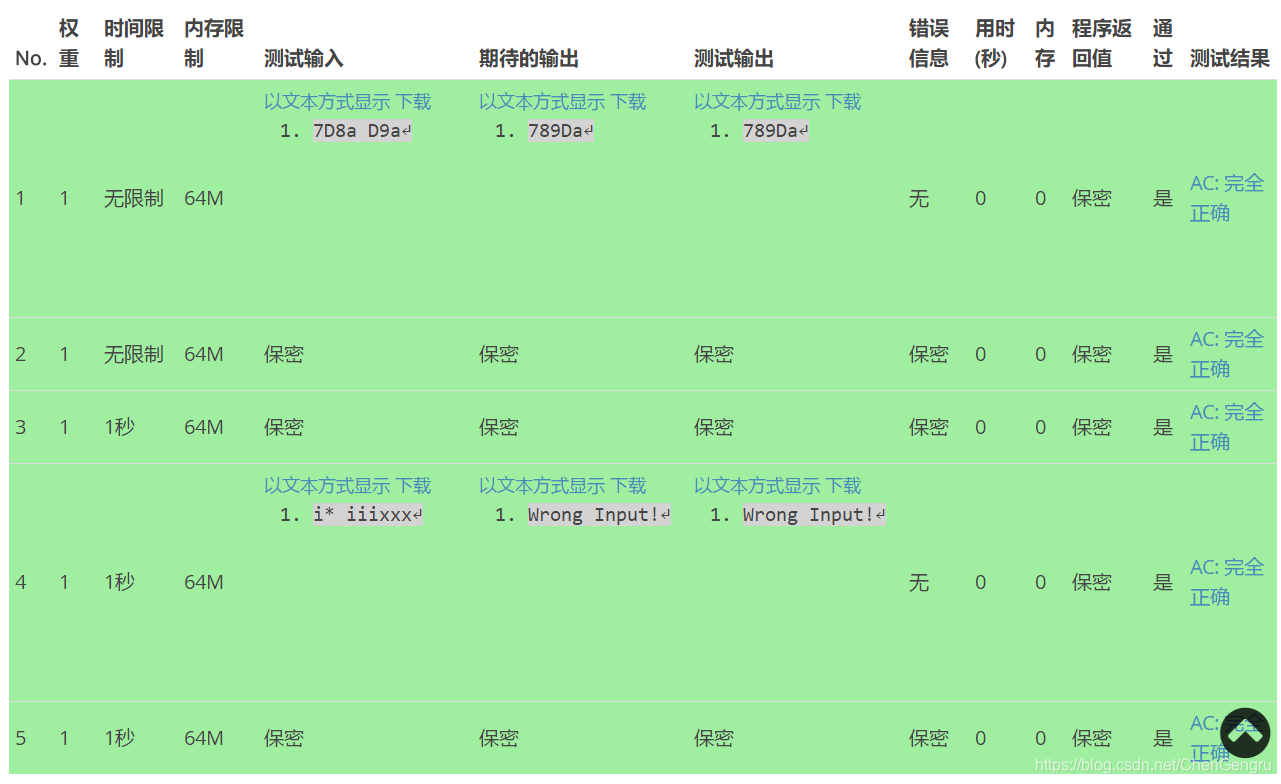Screen dimensions: 1281x784
Task: Click '无限制' time limit in row 1
Action: 134,199
